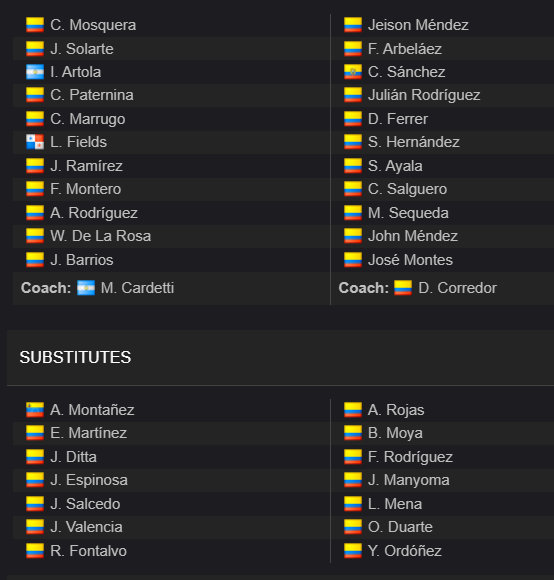Click the Colombia flag beside C. Mosquera
Viewport: 554px width, 580px height.
click(x=35, y=25)
